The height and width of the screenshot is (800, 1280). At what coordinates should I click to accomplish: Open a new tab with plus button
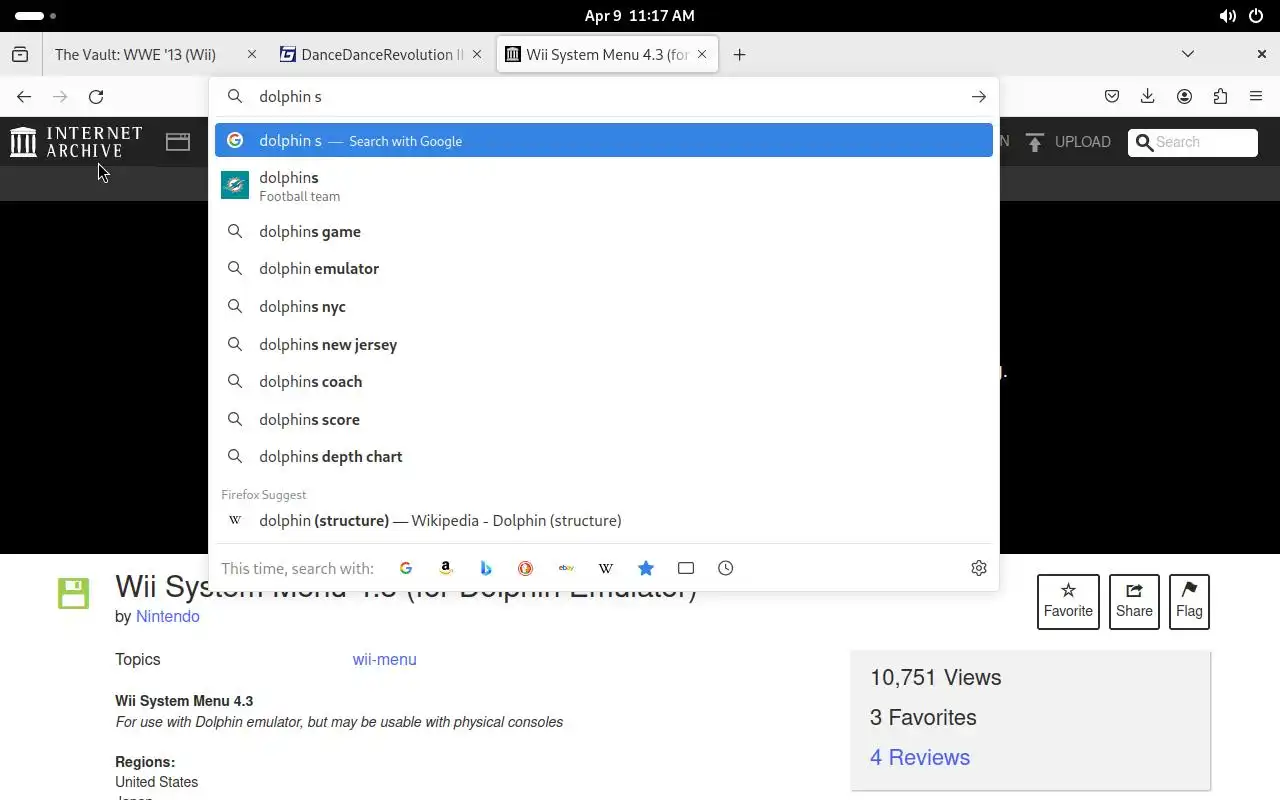[x=739, y=55]
